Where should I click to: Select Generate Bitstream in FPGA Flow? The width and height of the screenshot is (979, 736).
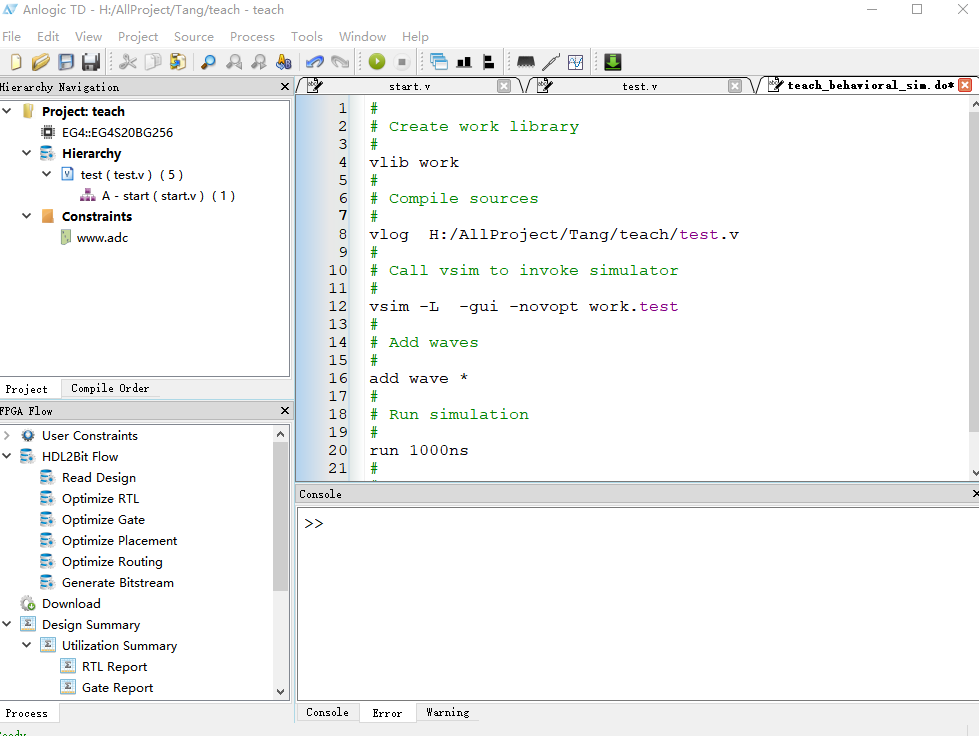click(117, 583)
